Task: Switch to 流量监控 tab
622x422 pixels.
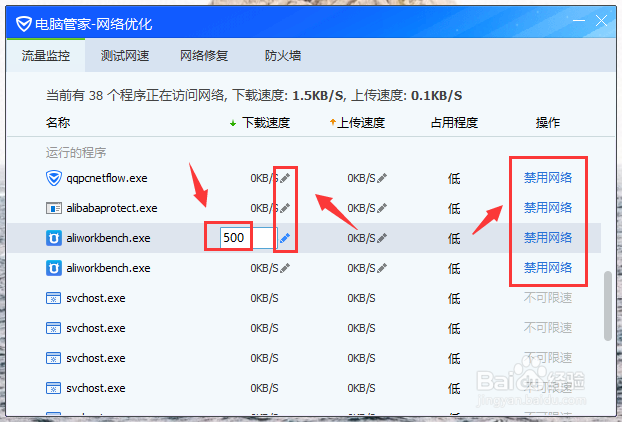Action: point(46,56)
